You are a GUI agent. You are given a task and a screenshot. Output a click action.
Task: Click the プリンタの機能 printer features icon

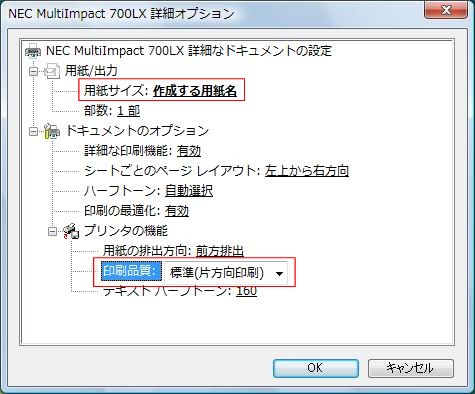click(71, 231)
